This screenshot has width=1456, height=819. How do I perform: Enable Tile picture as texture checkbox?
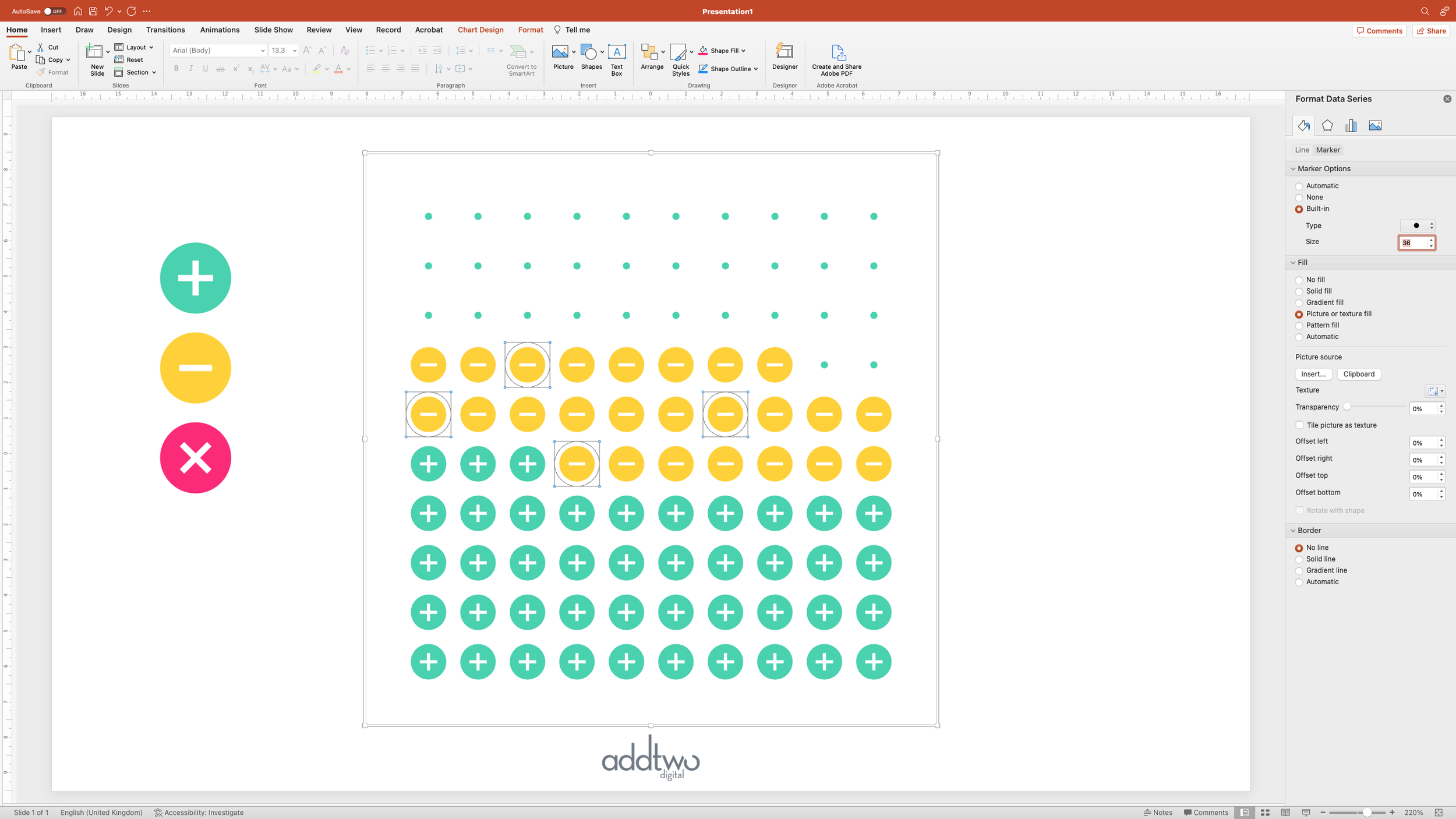click(1299, 425)
